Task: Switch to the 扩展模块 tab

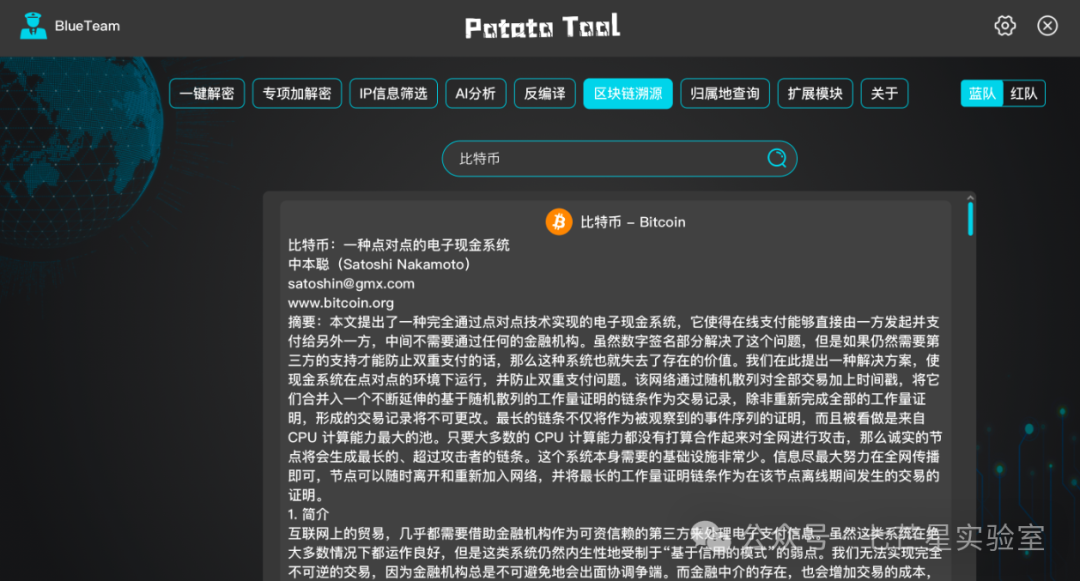Action: coord(815,94)
